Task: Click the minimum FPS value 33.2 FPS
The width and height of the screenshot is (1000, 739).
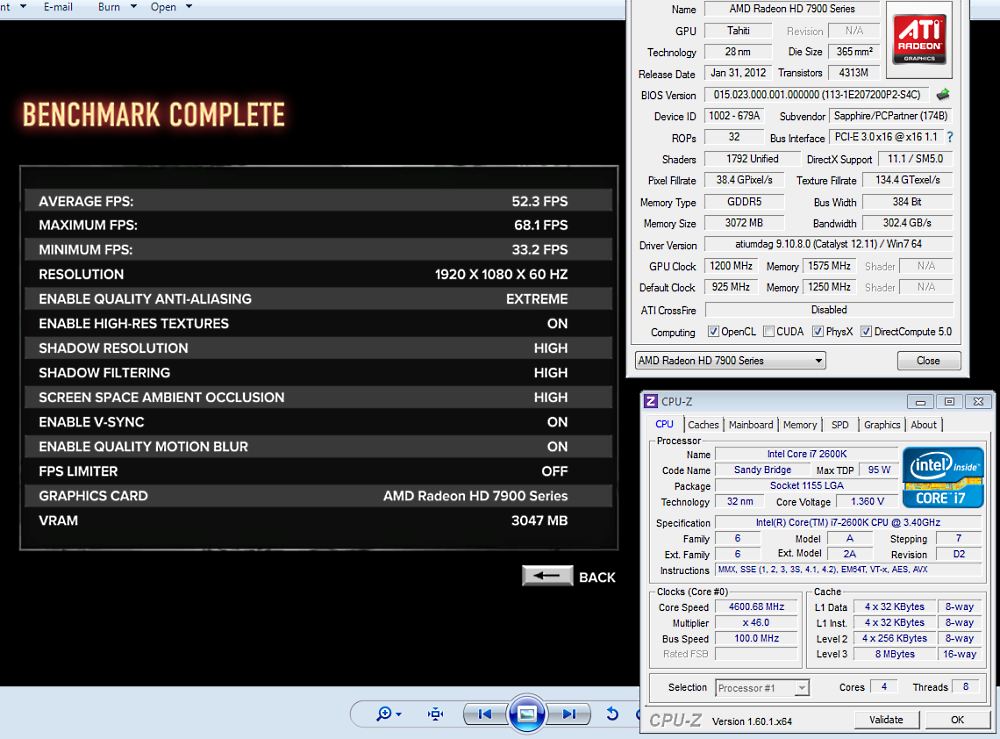Action: (x=540, y=250)
